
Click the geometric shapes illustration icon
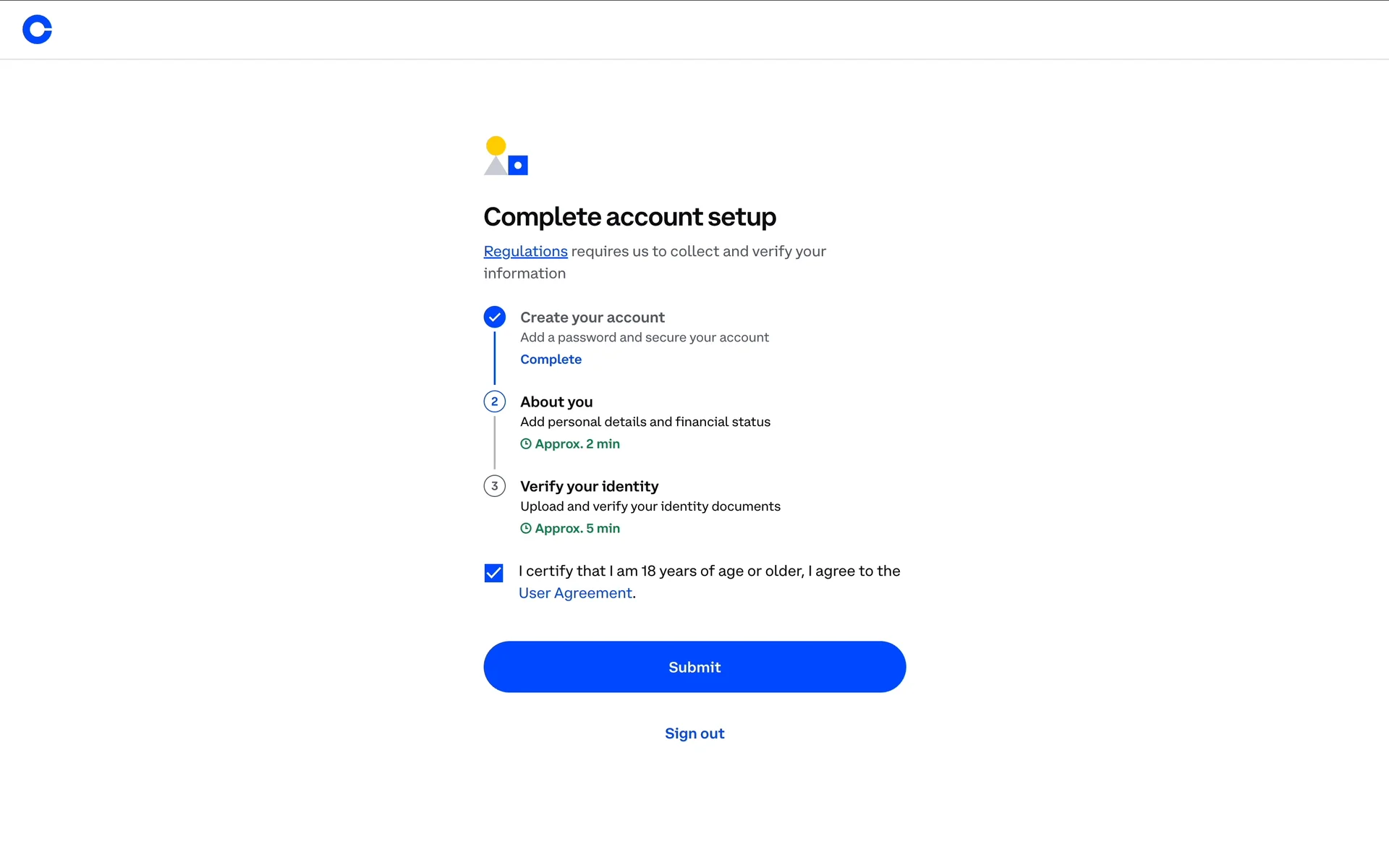coord(506,156)
